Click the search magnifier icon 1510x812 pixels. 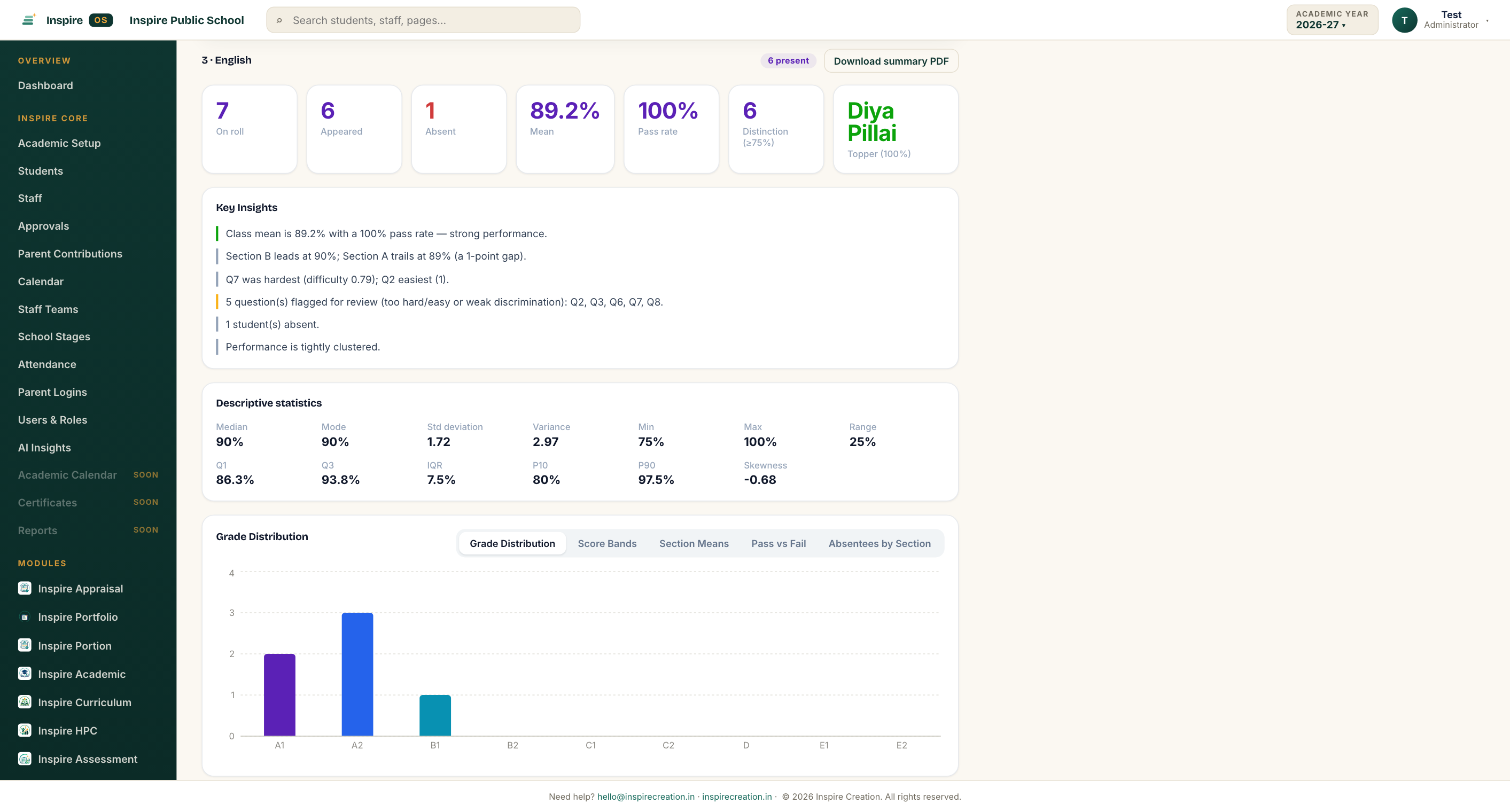pyautogui.click(x=279, y=20)
